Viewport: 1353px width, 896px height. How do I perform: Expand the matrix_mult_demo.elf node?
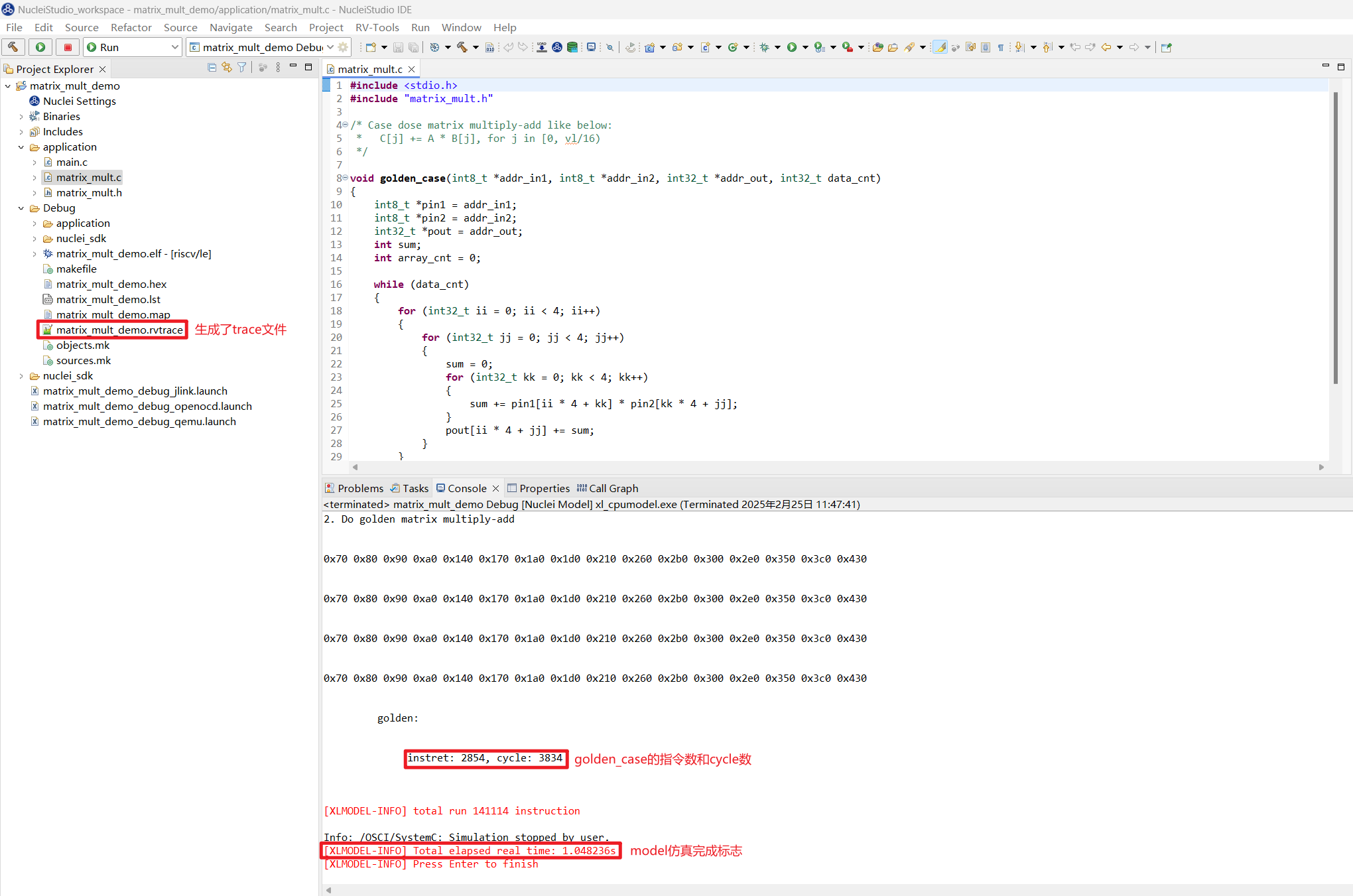click(34, 254)
